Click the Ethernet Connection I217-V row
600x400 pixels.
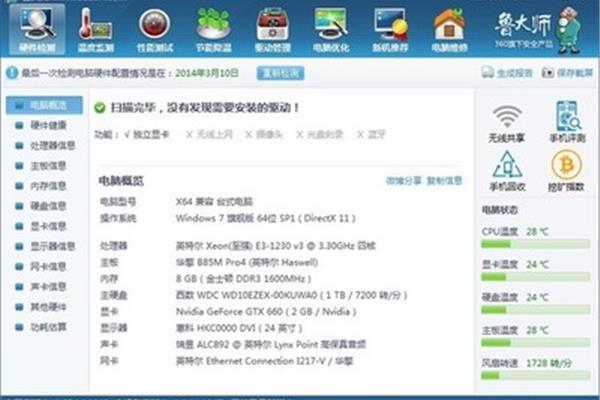click(x=226, y=361)
